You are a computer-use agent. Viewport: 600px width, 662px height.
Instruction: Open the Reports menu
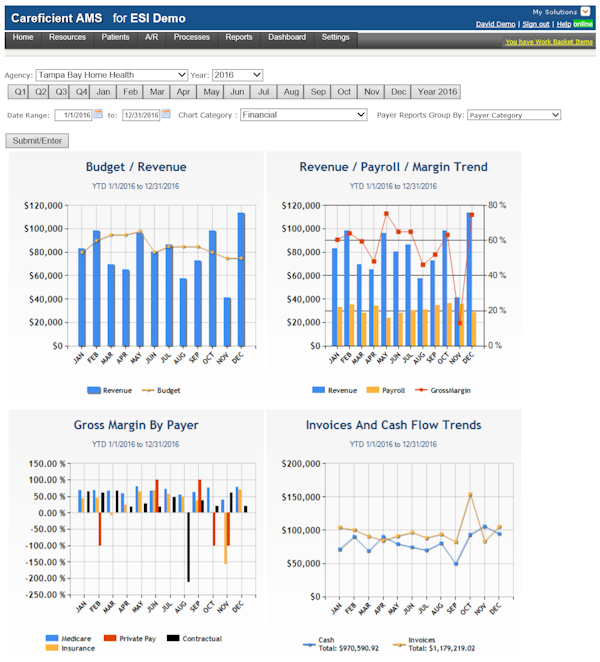(239, 37)
